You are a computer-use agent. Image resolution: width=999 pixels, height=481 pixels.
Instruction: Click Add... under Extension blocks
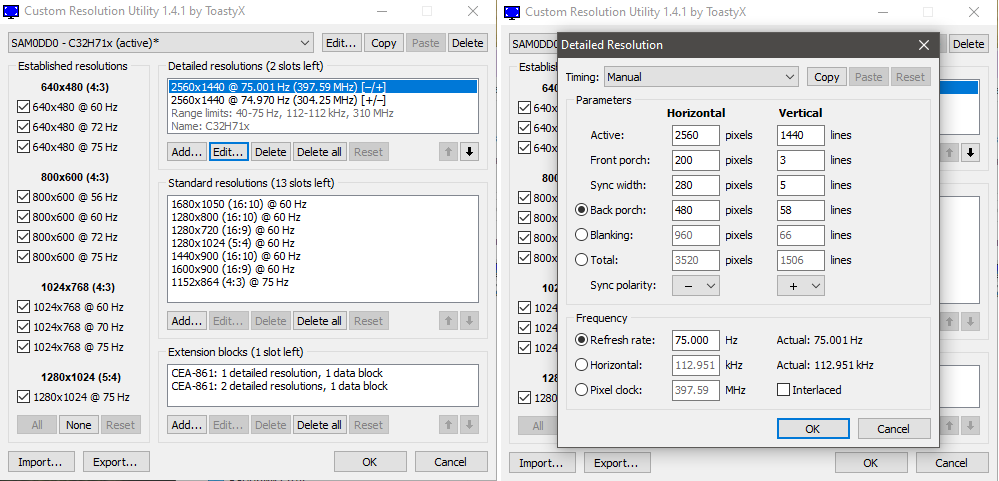[187, 425]
